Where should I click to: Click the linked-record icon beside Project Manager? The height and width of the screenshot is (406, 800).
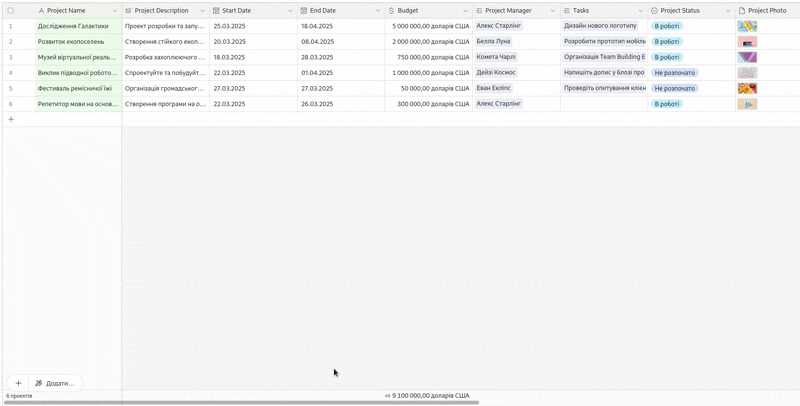tap(479, 11)
